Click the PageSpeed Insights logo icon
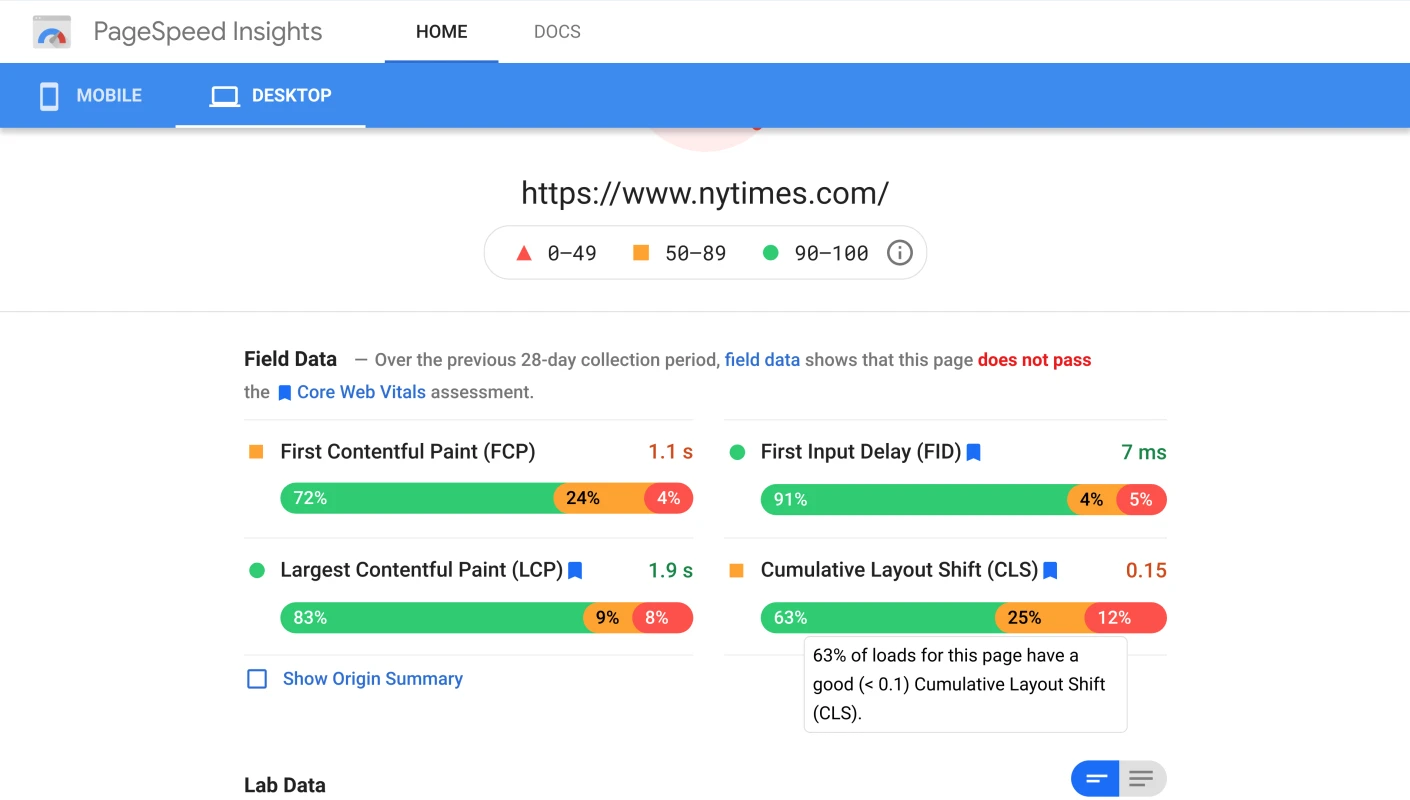 pyautogui.click(x=51, y=31)
